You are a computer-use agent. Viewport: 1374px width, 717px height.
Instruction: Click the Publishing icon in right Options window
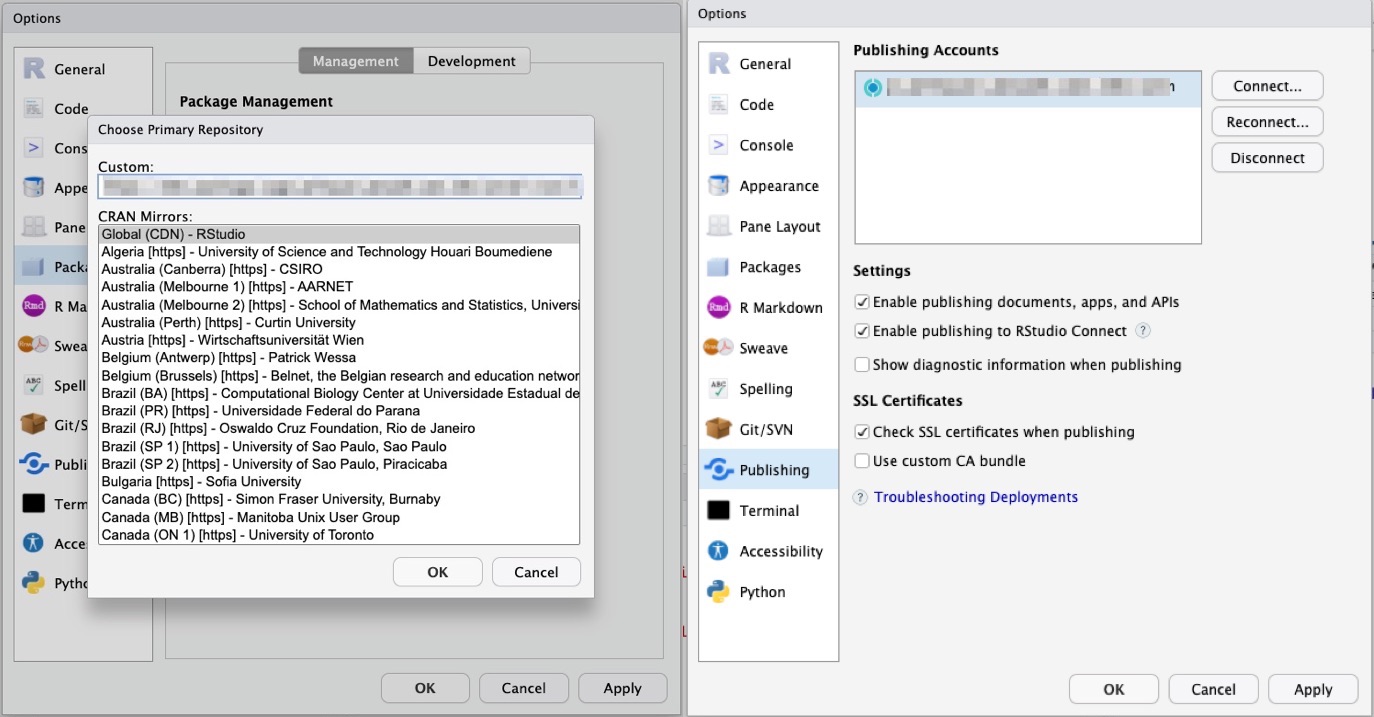719,470
